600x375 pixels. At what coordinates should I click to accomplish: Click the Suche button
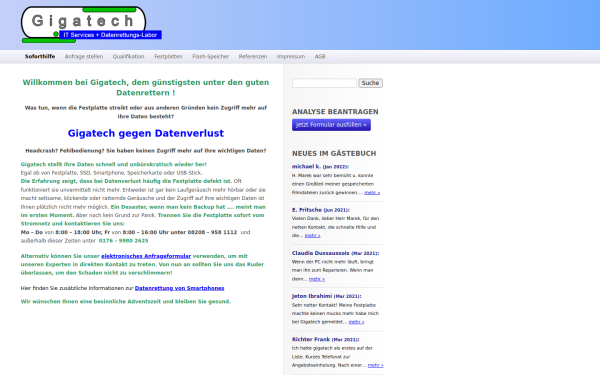tap(370, 83)
